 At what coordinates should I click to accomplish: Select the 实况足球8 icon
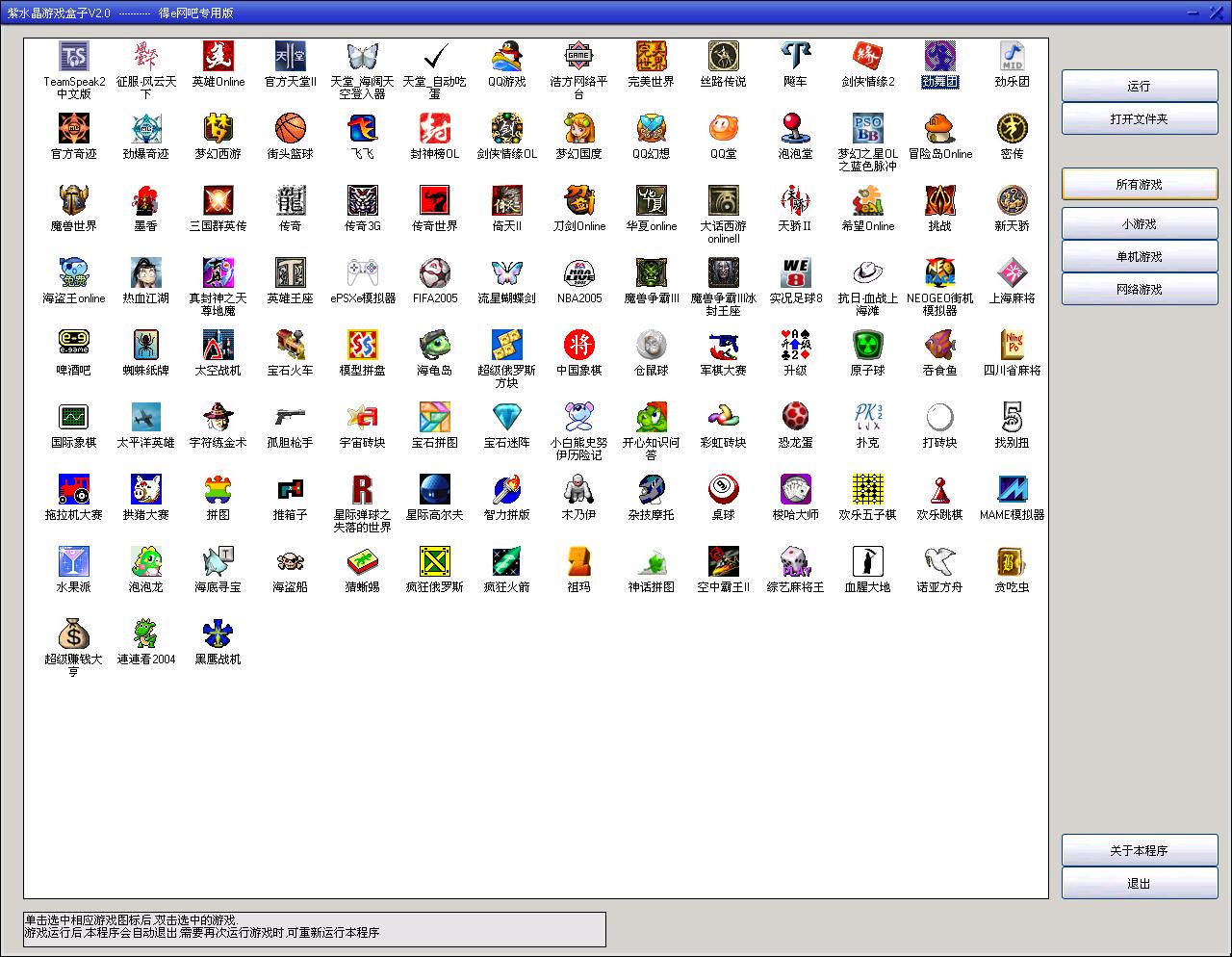796,272
